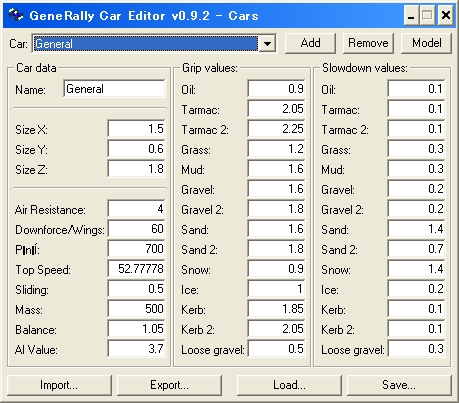Click the Load... button
The image size is (459, 403).
click(x=289, y=385)
